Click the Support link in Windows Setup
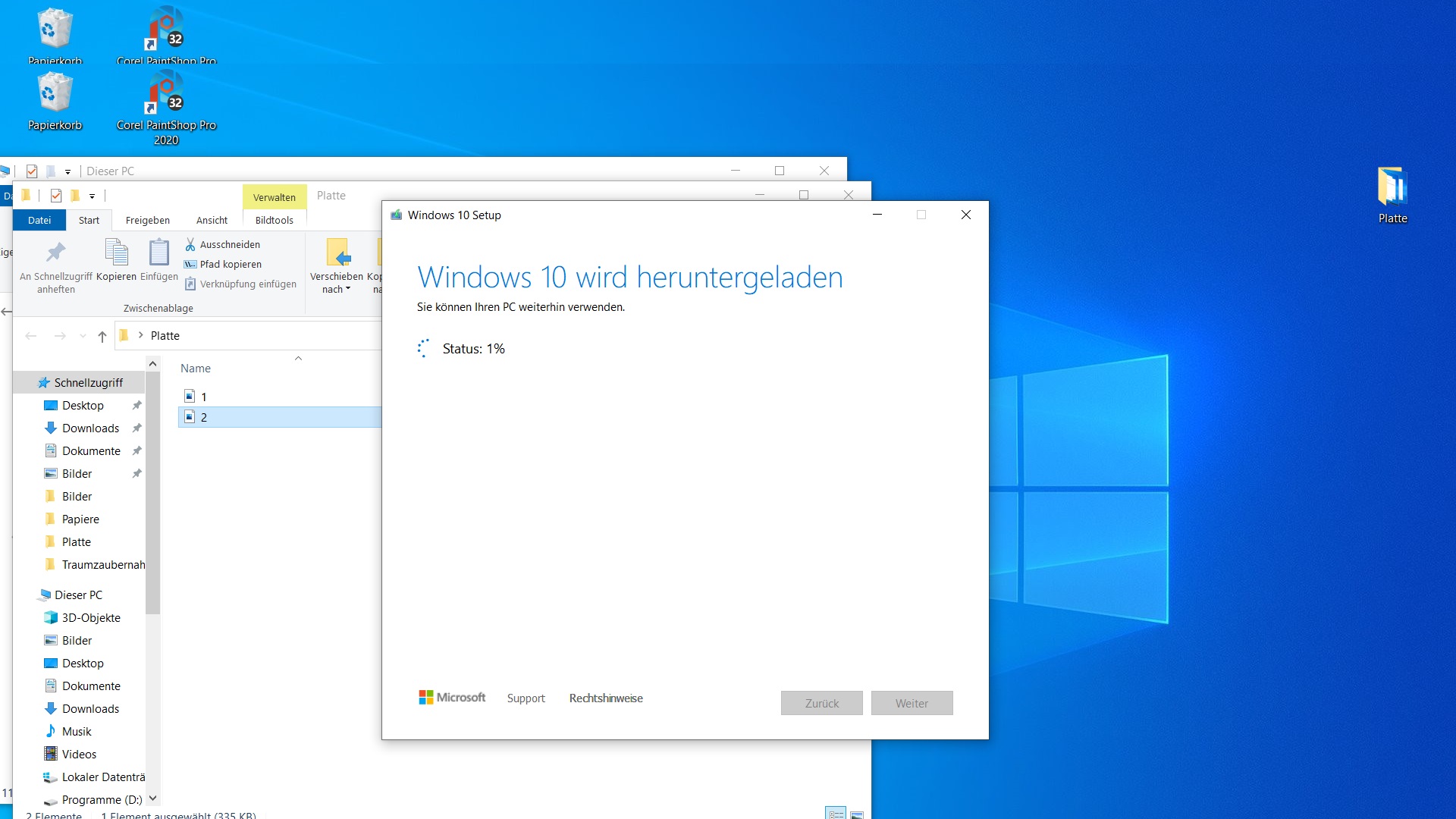Viewport: 1456px width, 819px height. click(526, 698)
